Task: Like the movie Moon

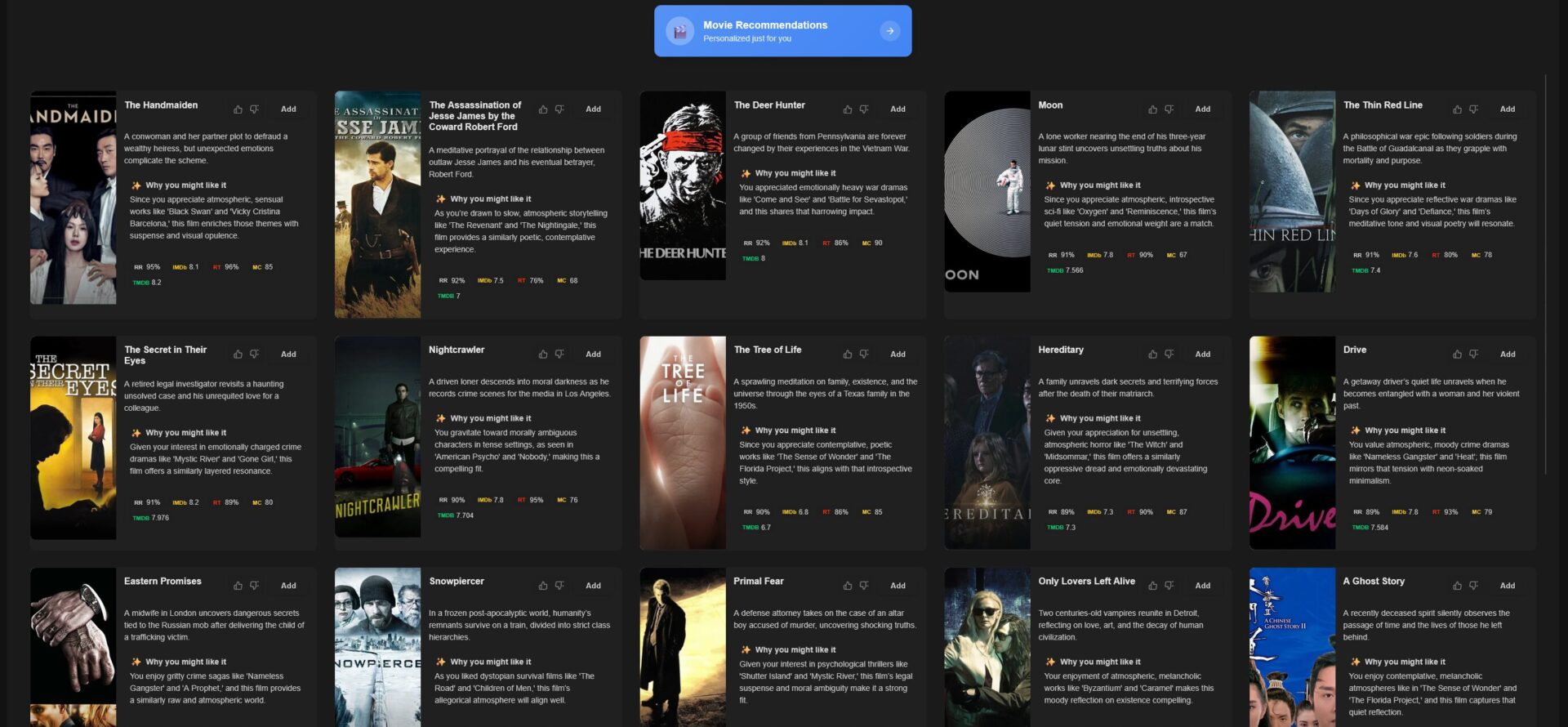Action: pyautogui.click(x=1152, y=109)
